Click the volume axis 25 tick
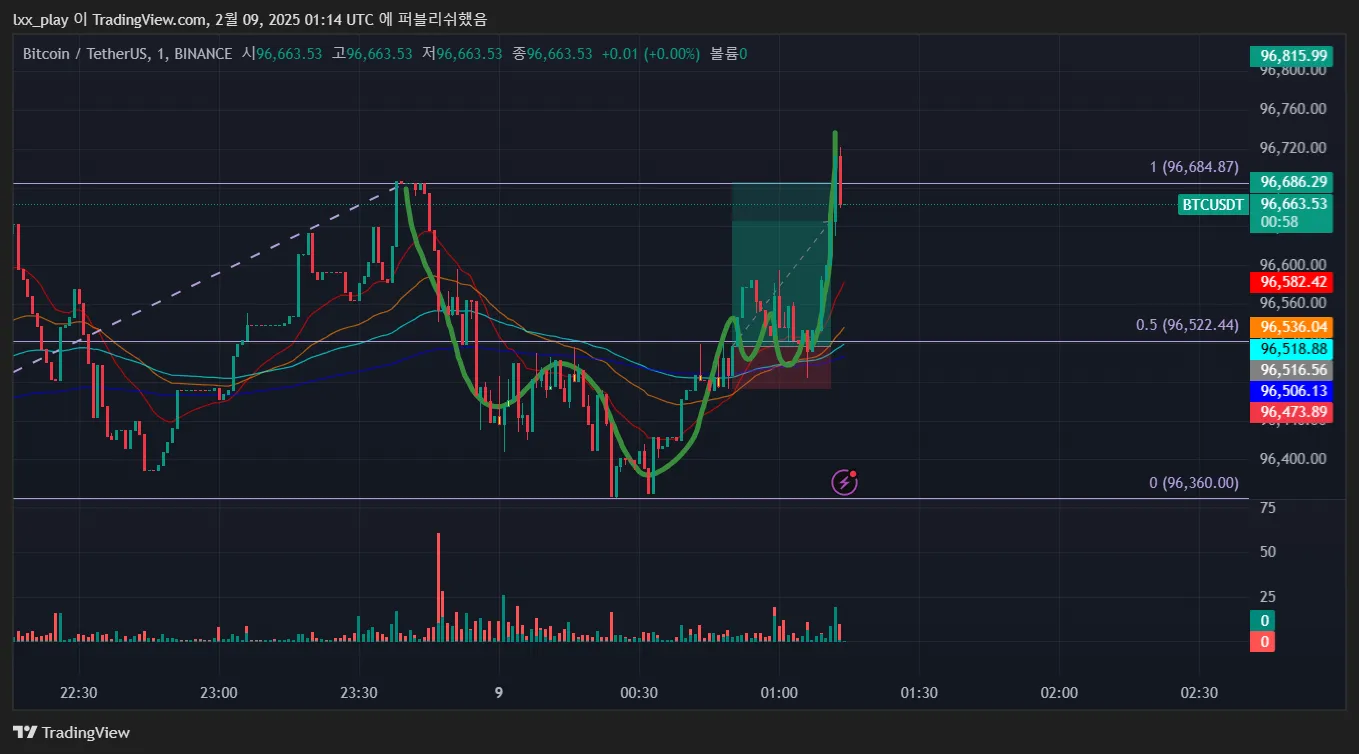This screenshot has height=754, width=1359. (x=1267, y=597)
